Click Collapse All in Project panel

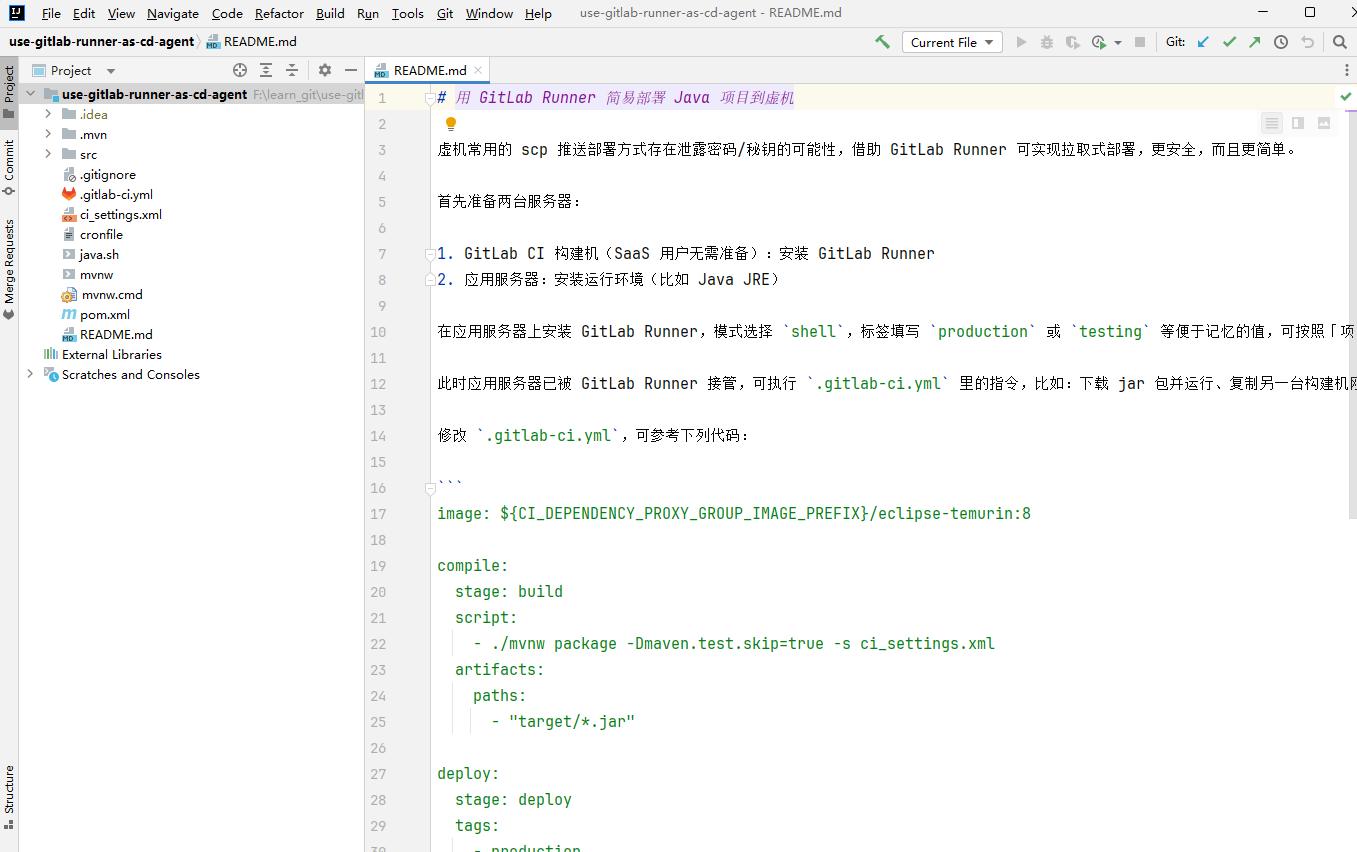[x=292, y=70]
